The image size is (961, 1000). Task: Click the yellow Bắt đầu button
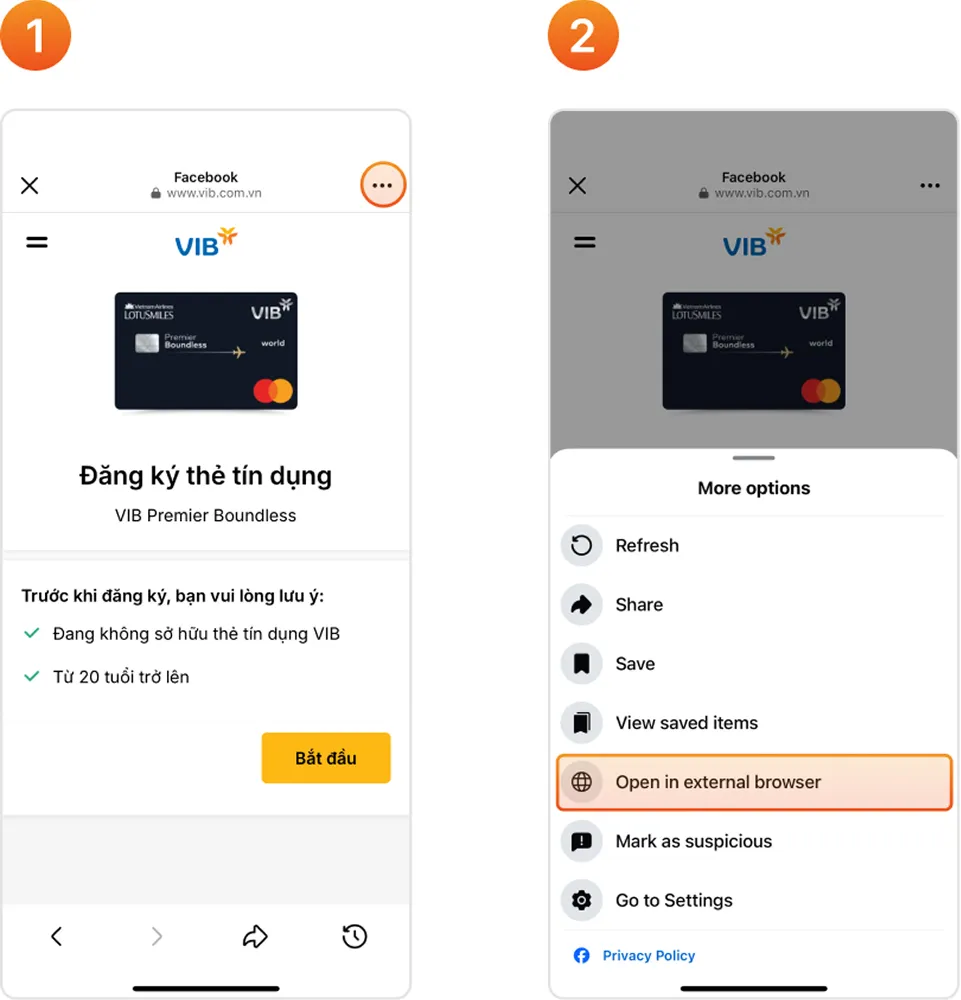[x=326, y=758]
